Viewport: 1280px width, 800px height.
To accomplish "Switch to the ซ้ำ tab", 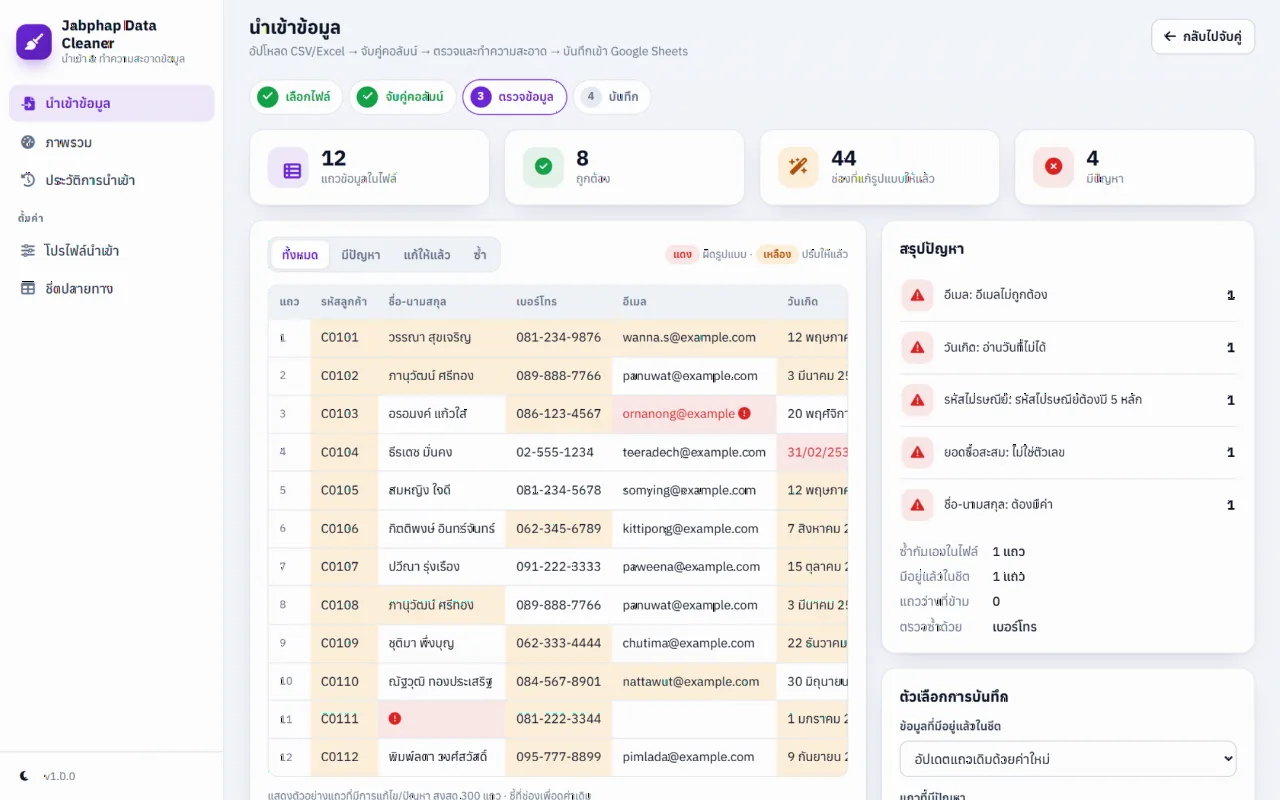I will (480, 255).
